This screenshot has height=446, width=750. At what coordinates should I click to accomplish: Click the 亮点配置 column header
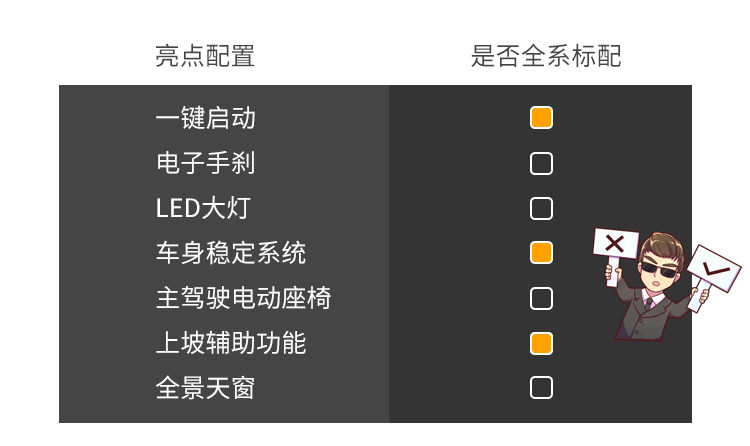tap(205, 56)
